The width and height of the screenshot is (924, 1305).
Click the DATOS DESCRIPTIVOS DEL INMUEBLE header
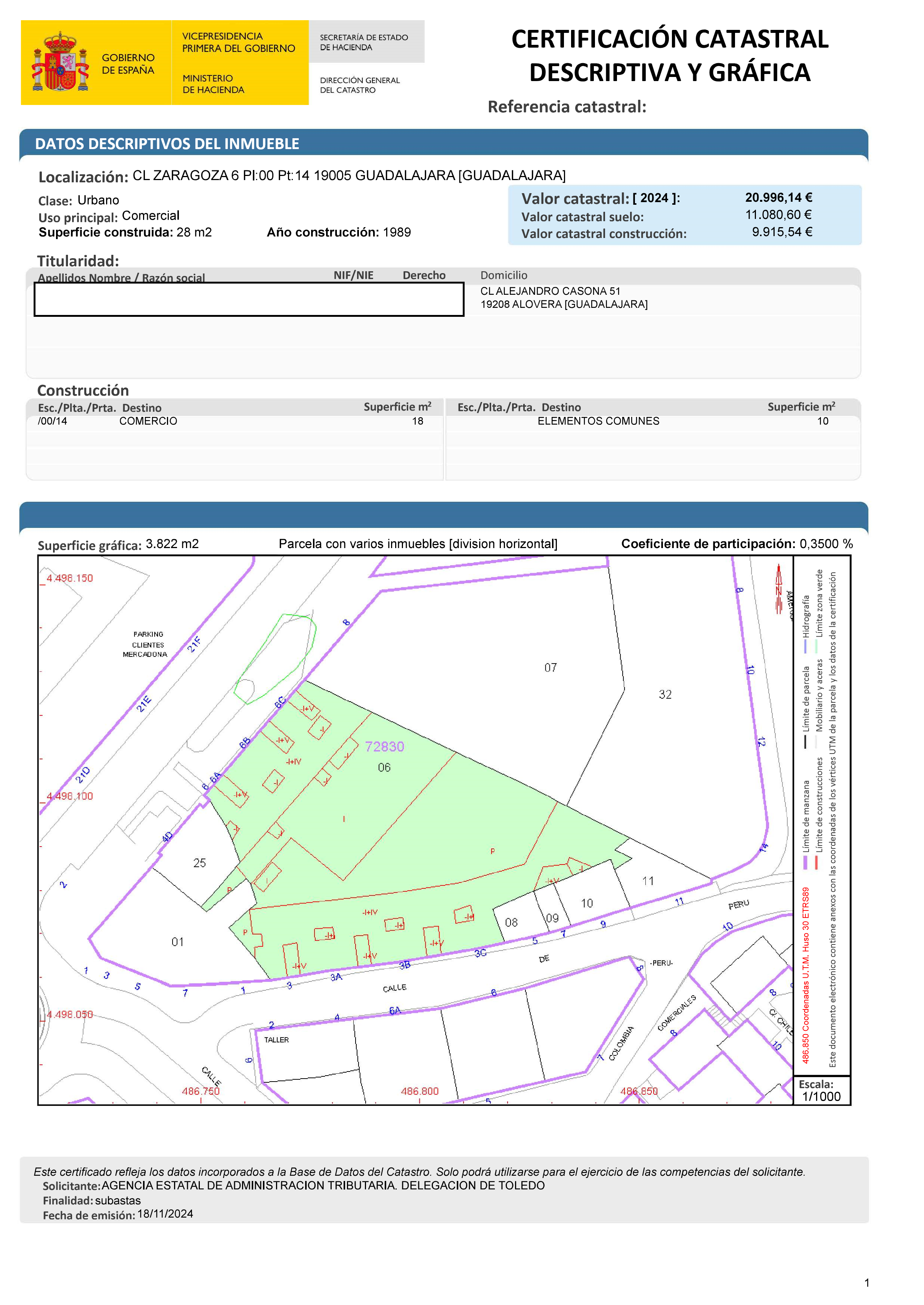click(x=167, y=144)
